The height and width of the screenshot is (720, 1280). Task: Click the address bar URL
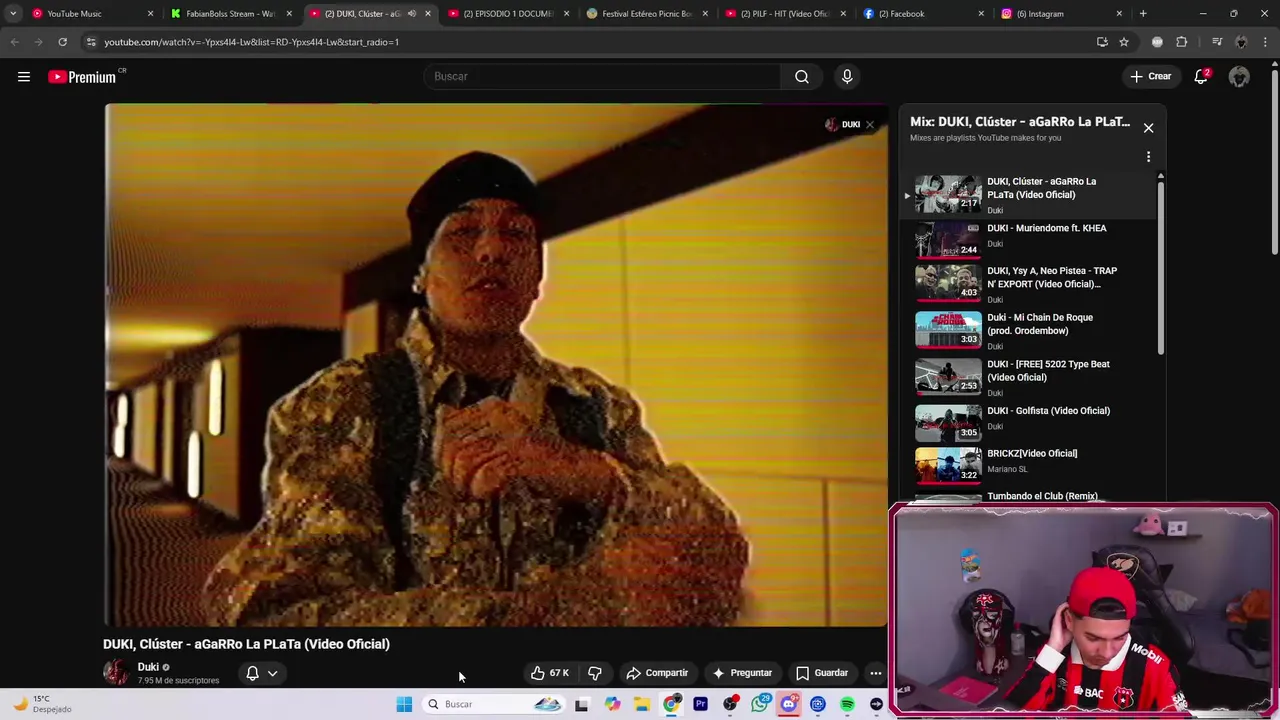tap(252, 42)
